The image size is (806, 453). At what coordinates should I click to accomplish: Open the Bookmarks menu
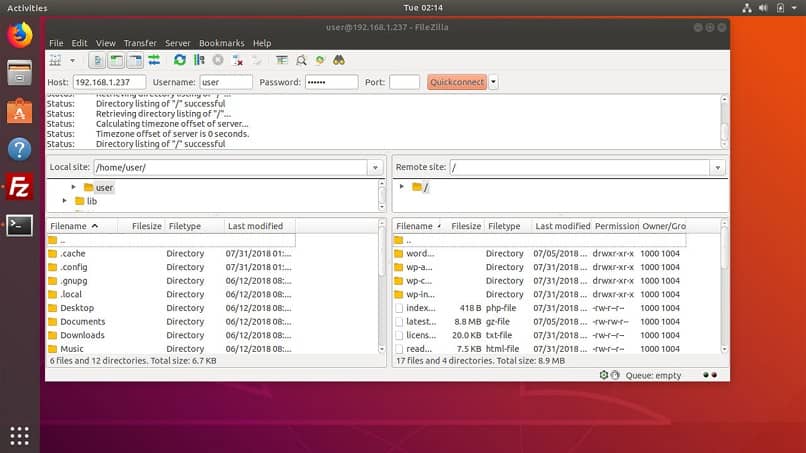coord(222,43)
